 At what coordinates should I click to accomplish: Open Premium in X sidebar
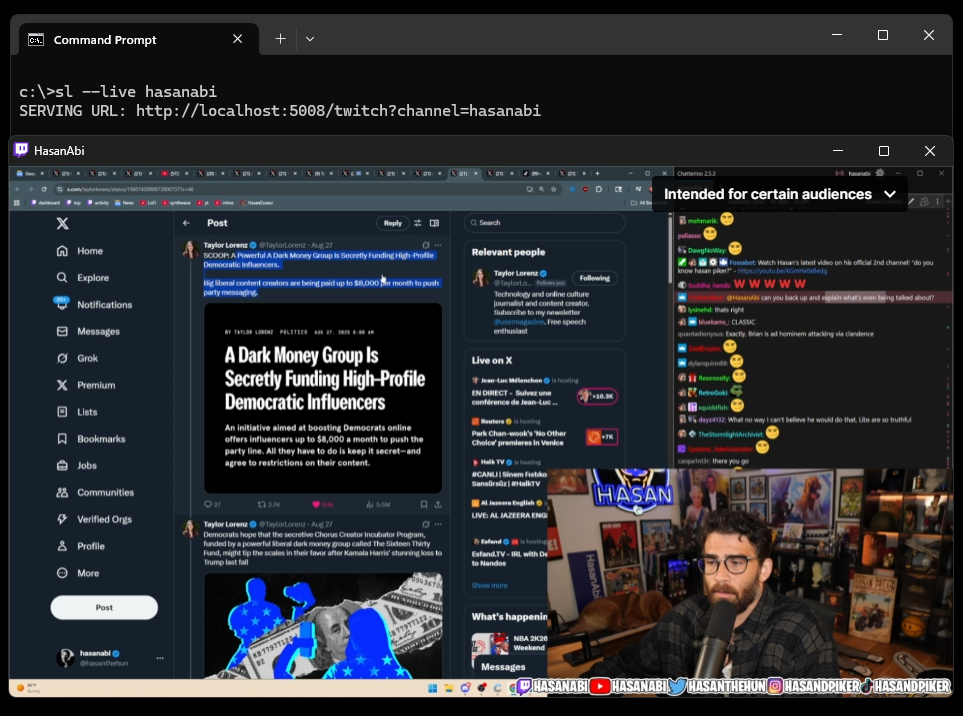pos(86,385)
